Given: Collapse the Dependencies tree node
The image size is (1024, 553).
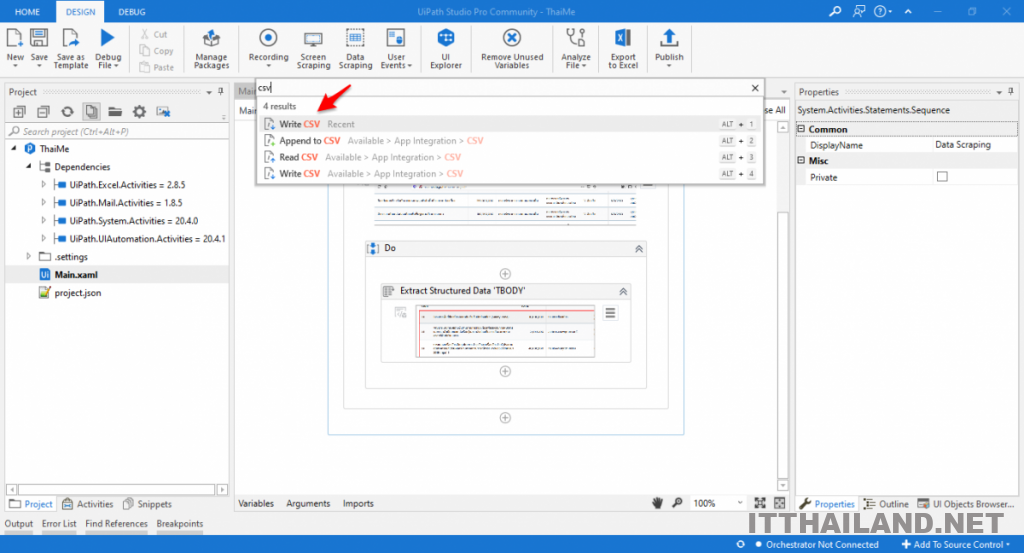Looking at the screenshot, I should 29,166.
